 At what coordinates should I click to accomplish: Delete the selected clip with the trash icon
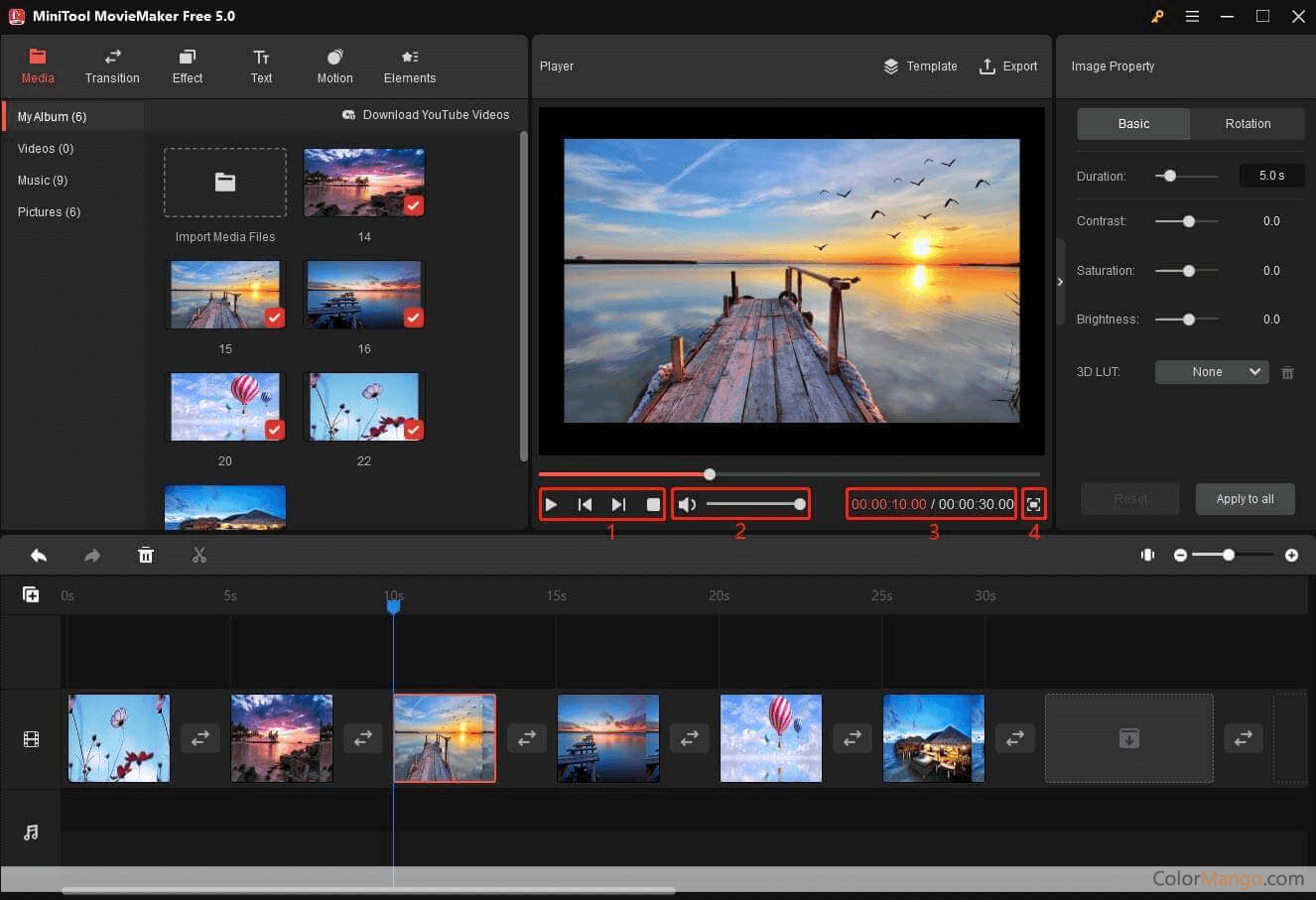[146, 556]
